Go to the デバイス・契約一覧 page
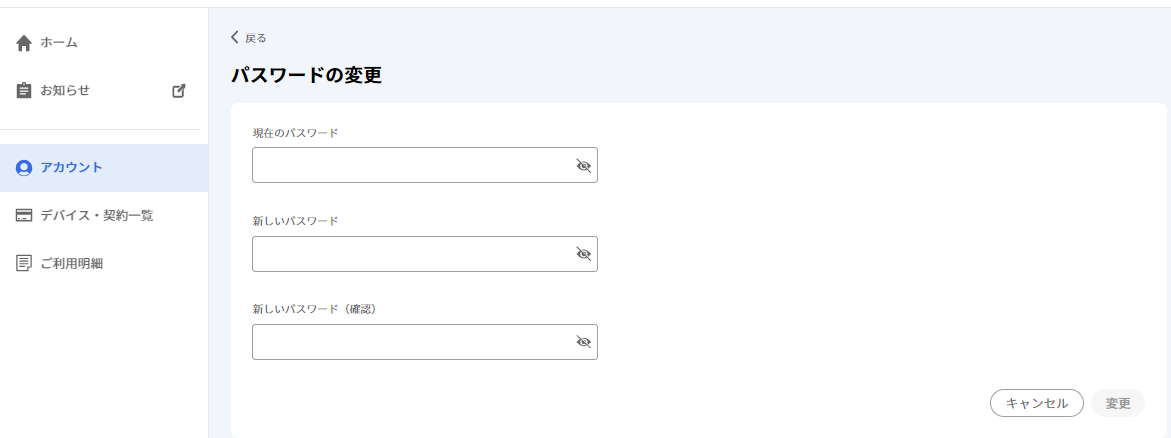Screen dimensions: 1171x438 104,215
